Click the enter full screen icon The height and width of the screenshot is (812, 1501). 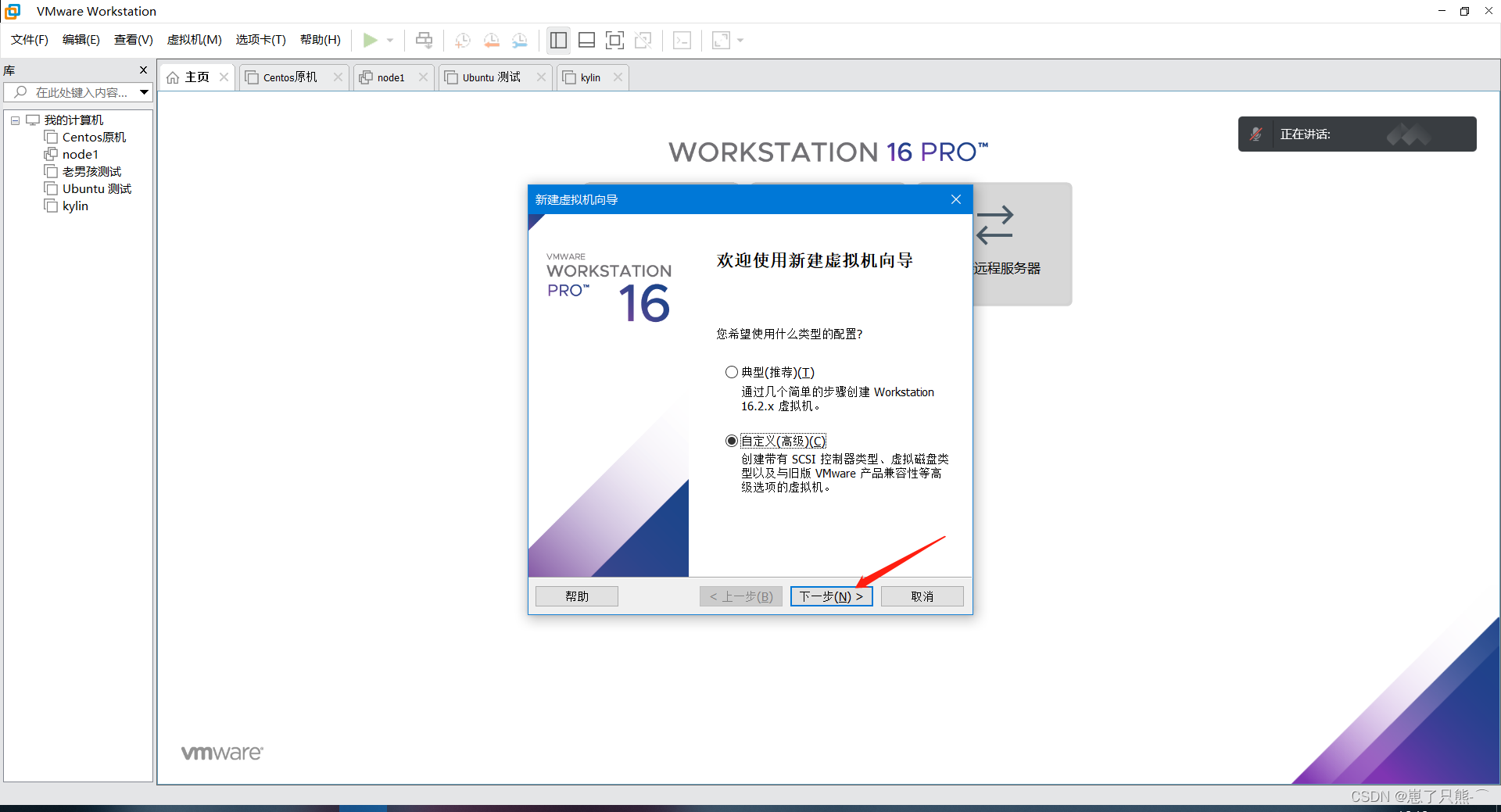(x=615, y=40)
